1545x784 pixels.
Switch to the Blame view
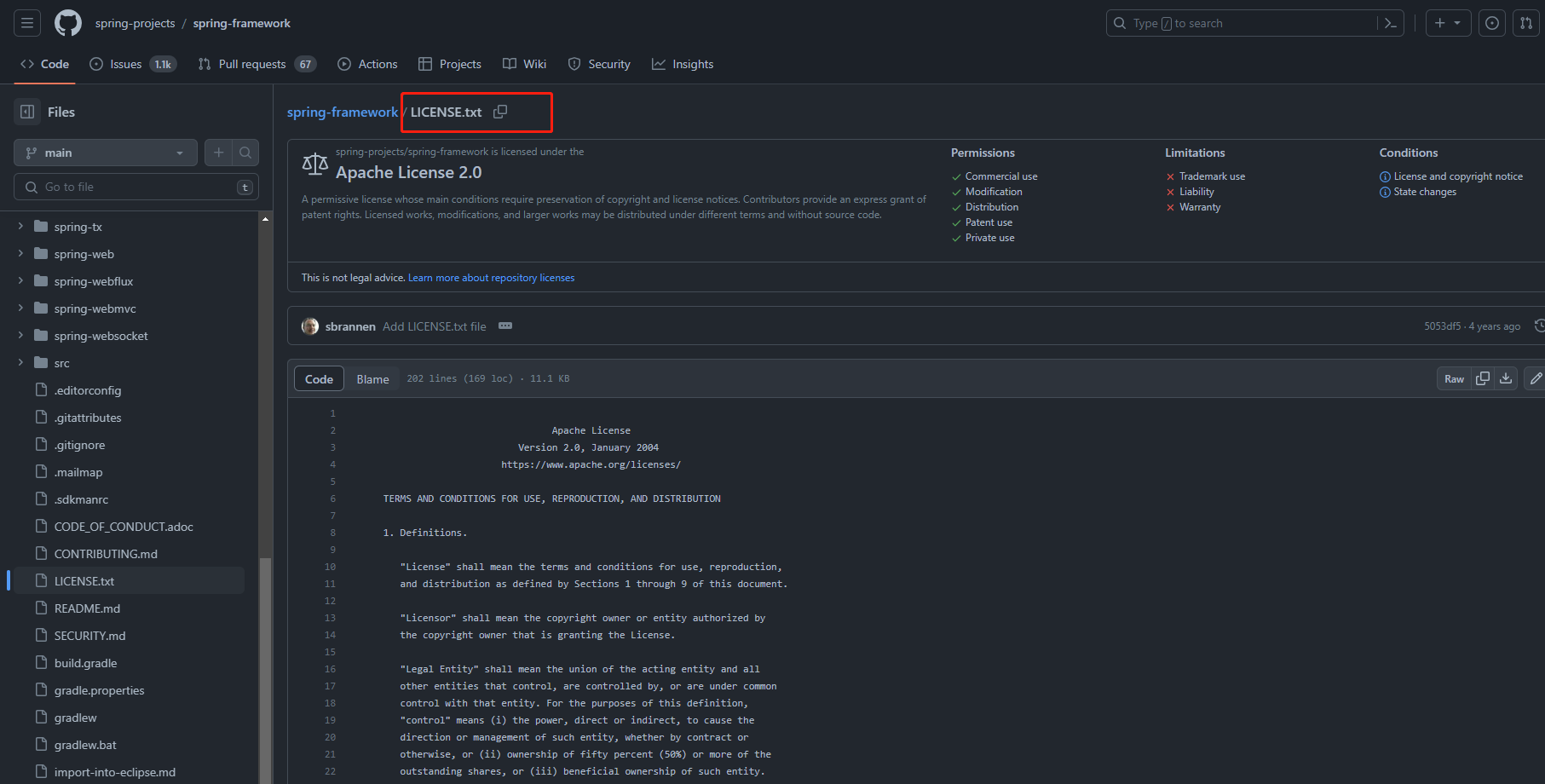(372, 378)
